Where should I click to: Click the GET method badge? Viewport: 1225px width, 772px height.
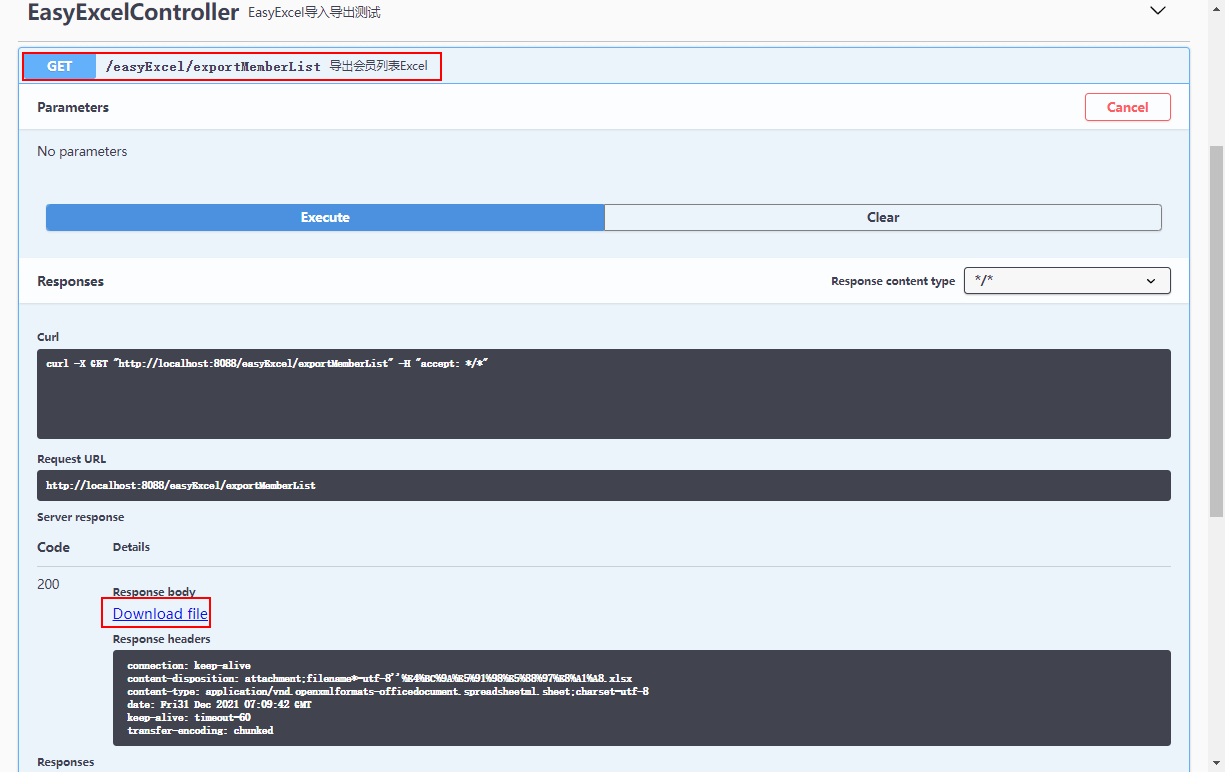pyautogui.click(x=60, y=66)
